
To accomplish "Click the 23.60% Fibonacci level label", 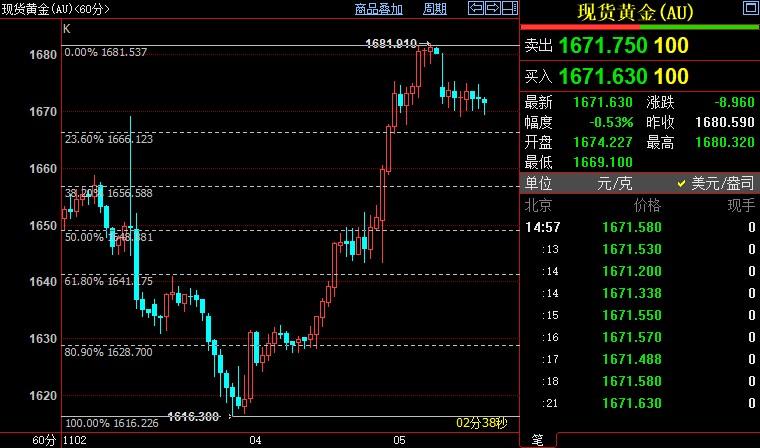I will click(x=108, y=139).
